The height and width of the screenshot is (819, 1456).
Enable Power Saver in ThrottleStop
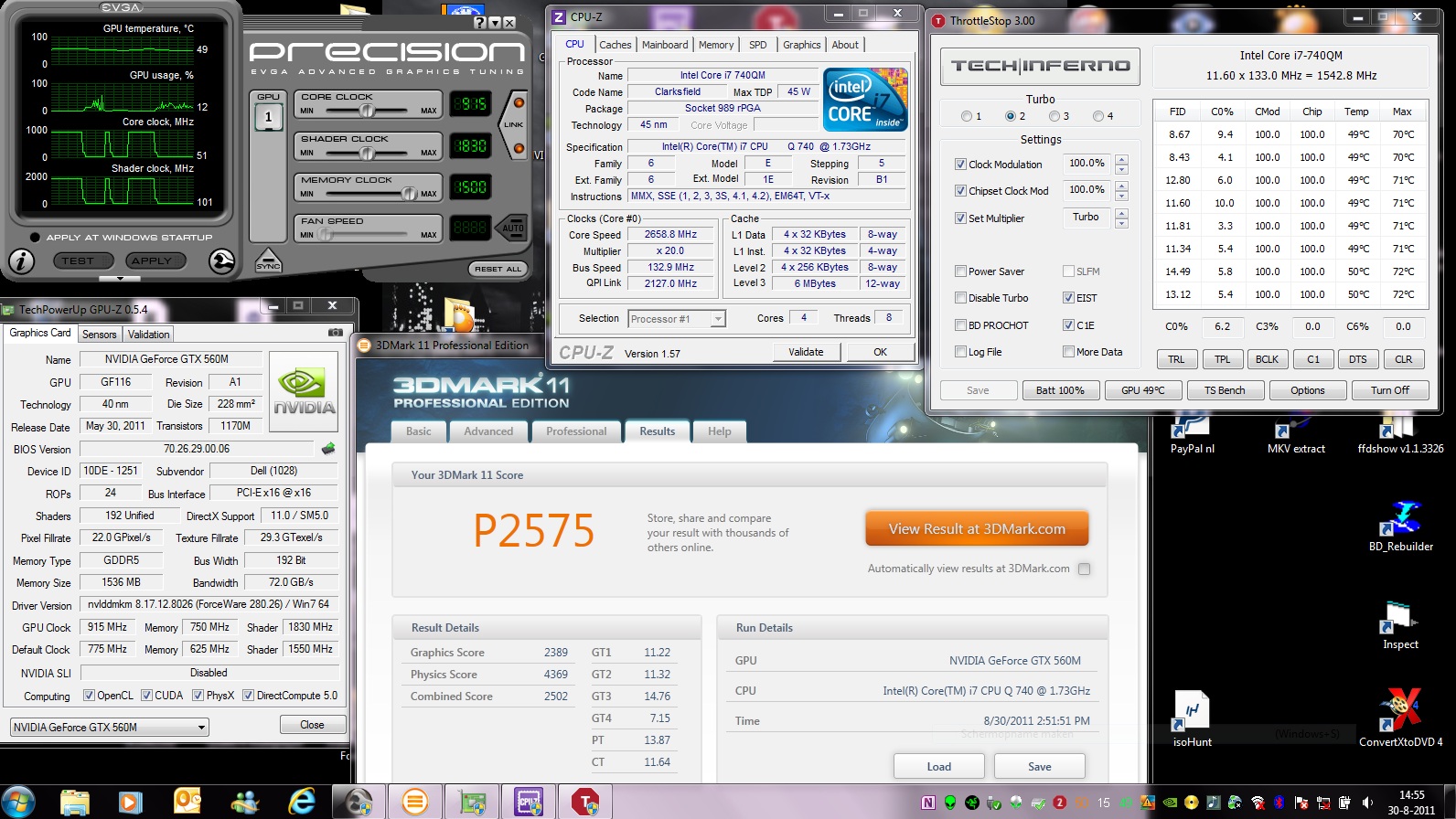pos(960,271)
